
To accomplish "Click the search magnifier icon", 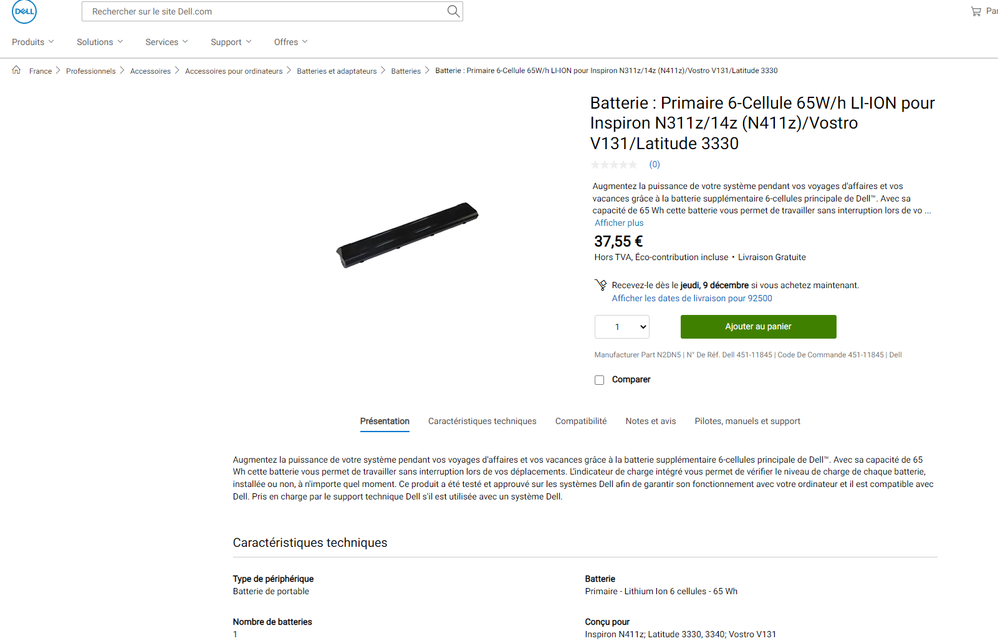I will coord(453,11).
